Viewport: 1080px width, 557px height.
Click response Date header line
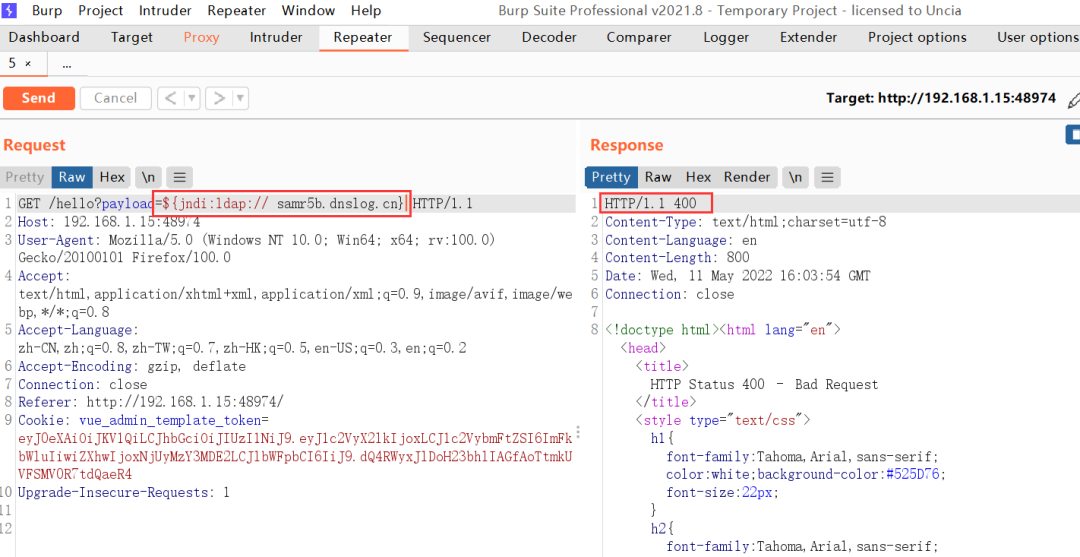point(737,275)
